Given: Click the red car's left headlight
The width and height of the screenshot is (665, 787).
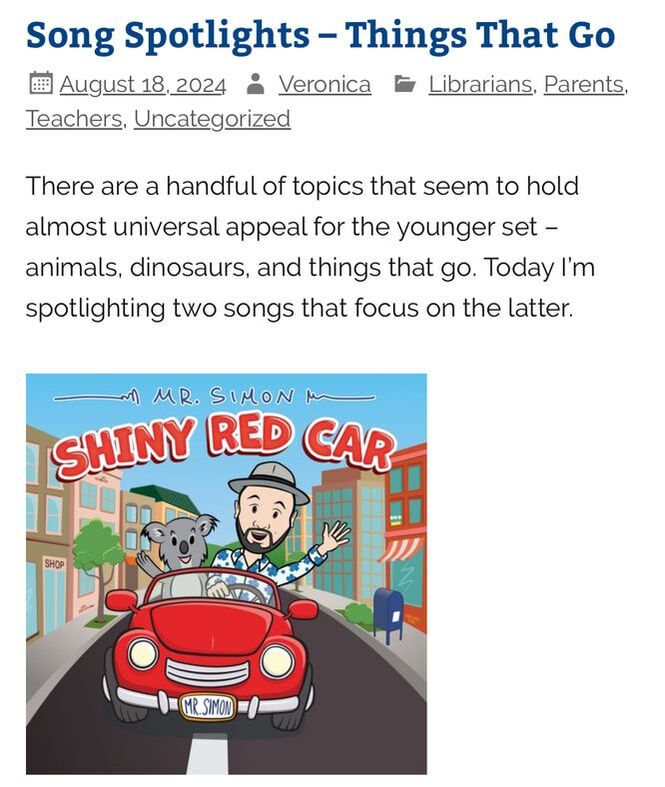Looking at the screenshot, I should coord(143,654).
